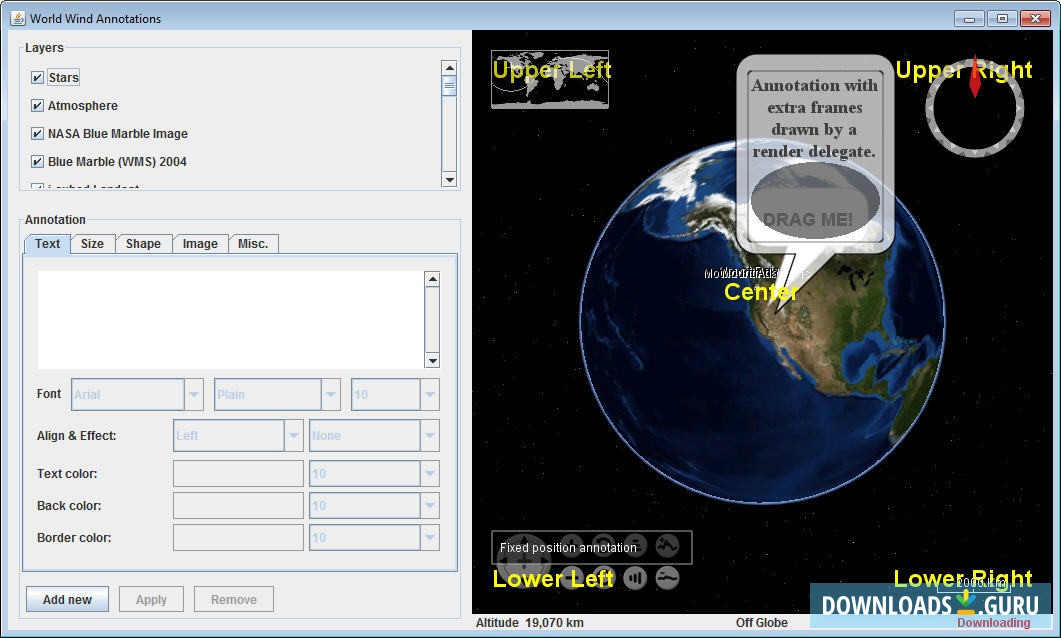Zoom out with the minus view control
Screen dimensions: 1061x638
coord(572,577)
